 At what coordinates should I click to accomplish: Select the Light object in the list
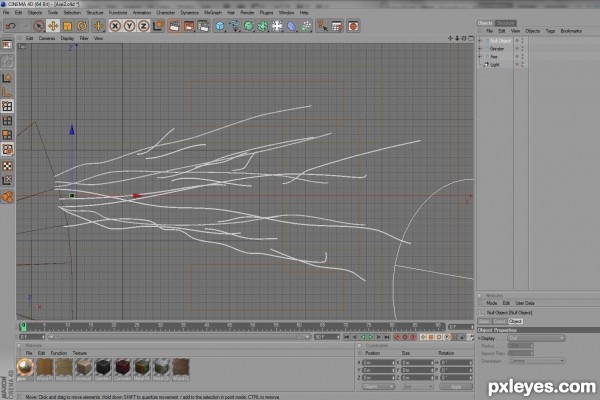tap(495, 65)
